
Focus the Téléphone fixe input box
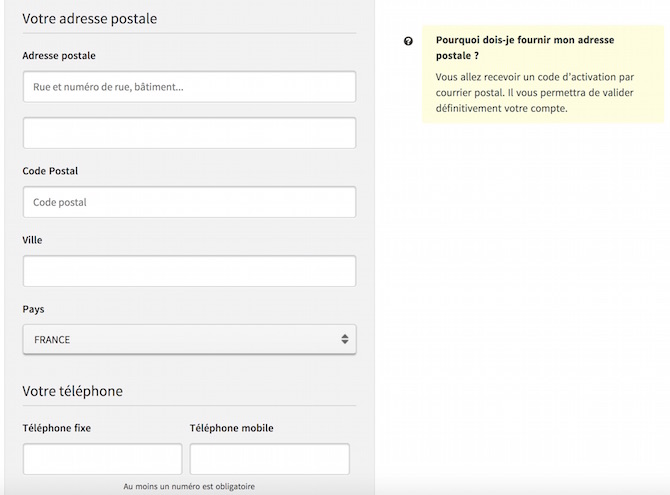[103, 459]
